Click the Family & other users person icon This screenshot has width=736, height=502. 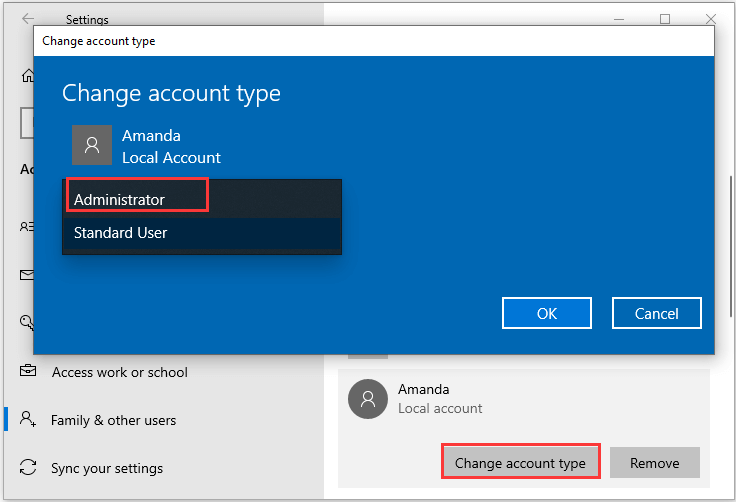tap(28, 419)
